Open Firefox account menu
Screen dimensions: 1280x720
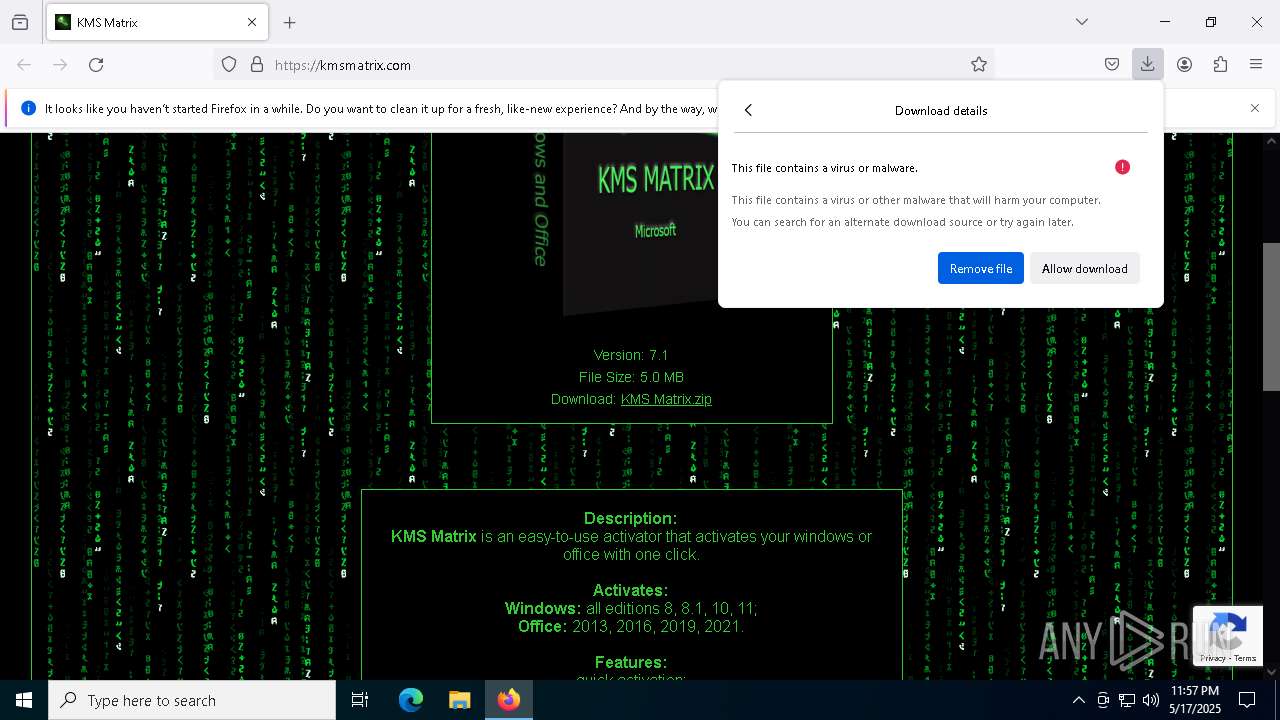(x=1184, y=65)
